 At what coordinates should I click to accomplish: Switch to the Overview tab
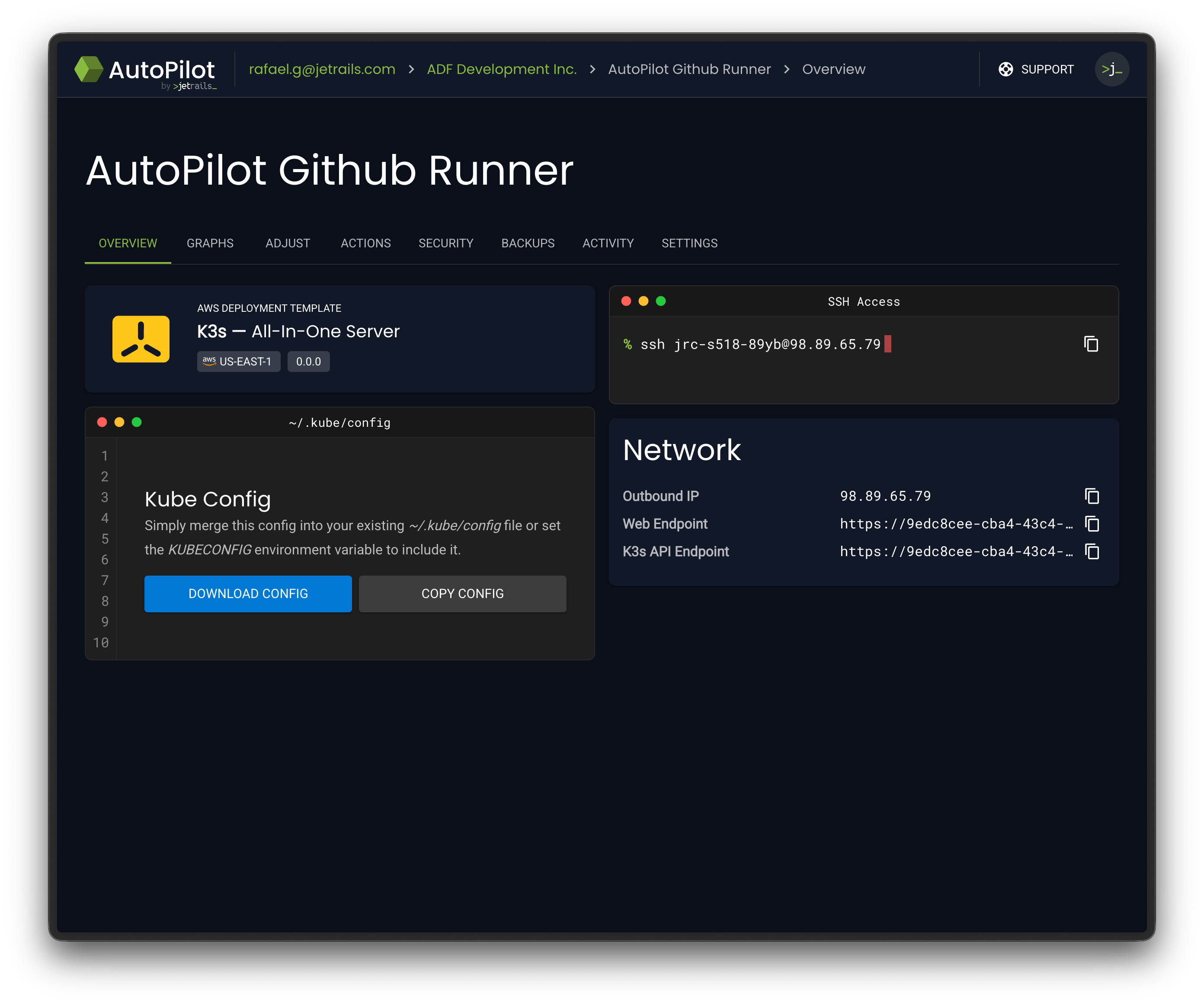tap(128, 243)
